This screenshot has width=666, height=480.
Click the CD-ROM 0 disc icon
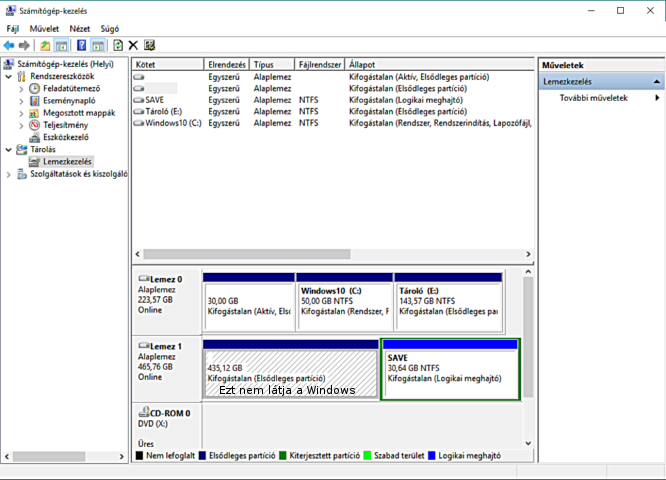pyautogui.click(x=144, y=412)
